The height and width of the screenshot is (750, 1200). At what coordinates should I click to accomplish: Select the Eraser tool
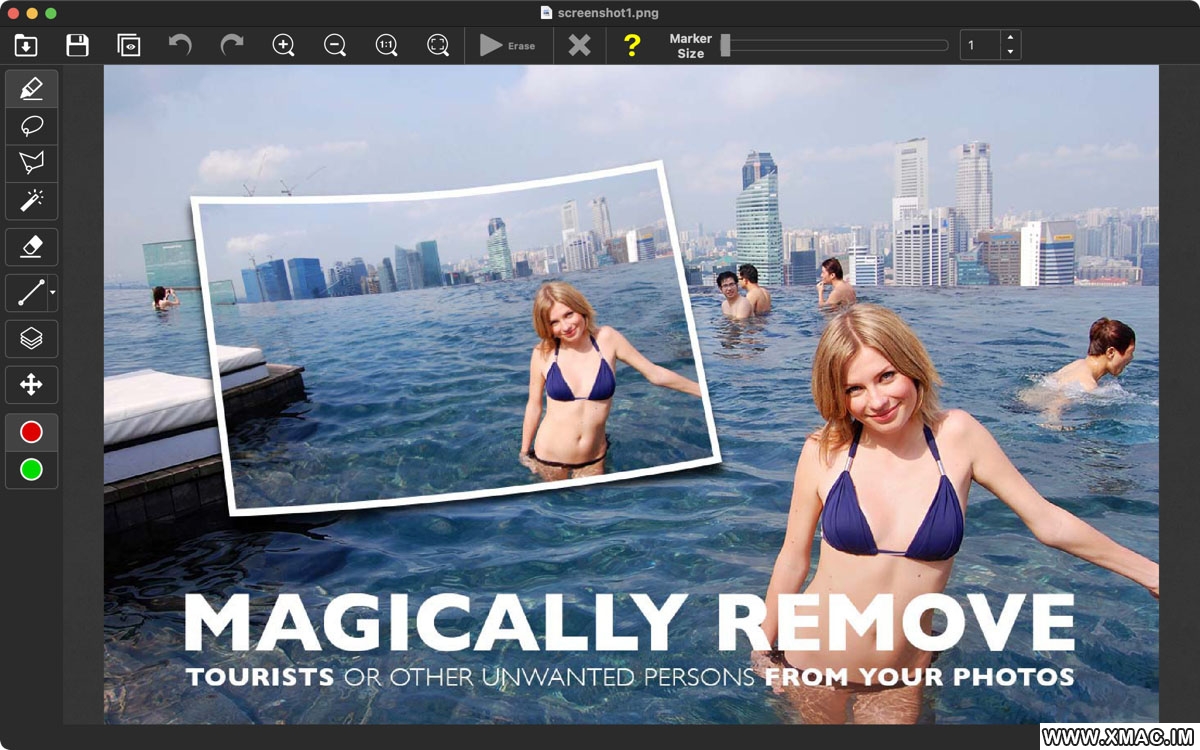coord(32,246)
